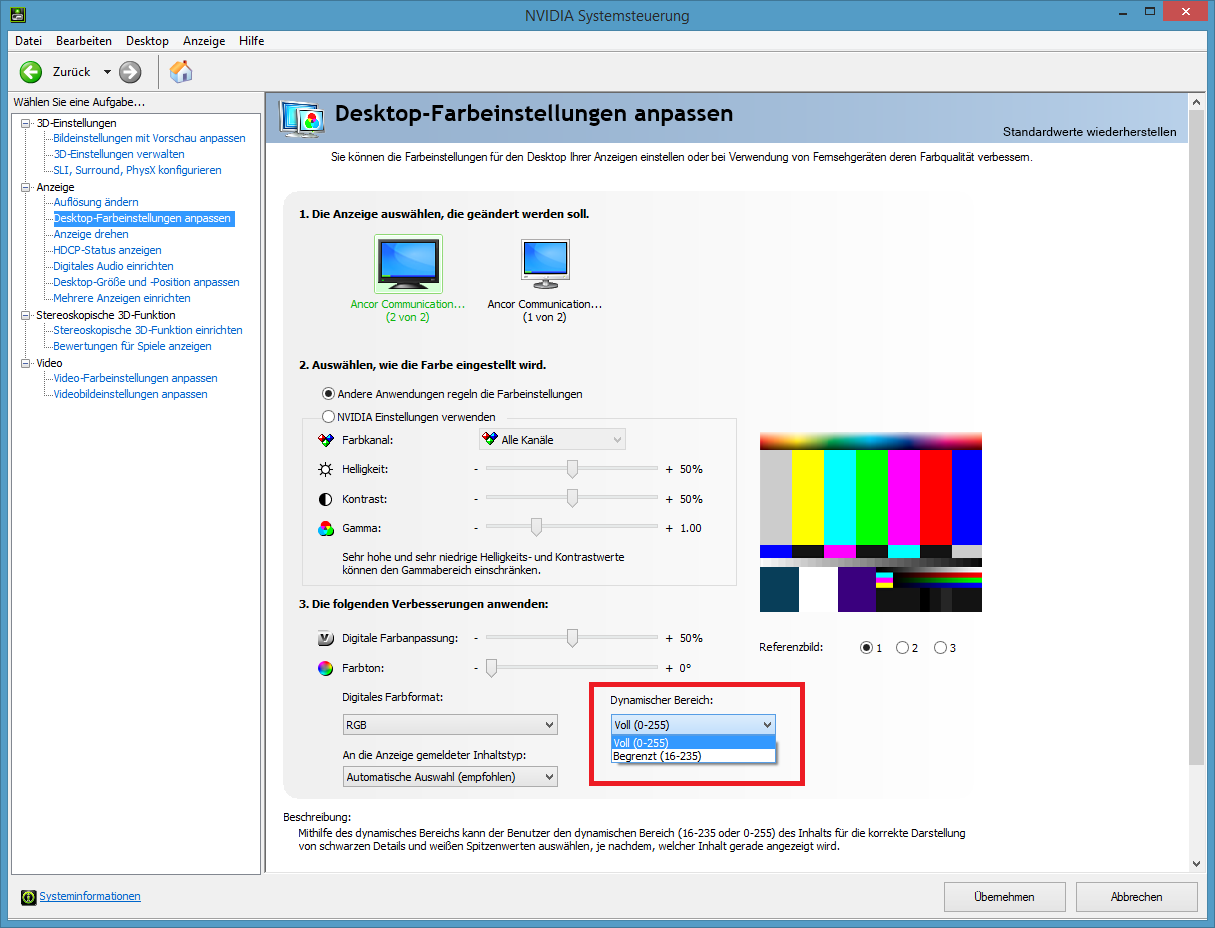Open the home page via house icon
Image resolution: width=1215 pixels, height=928 pixels.
[181, 71]
